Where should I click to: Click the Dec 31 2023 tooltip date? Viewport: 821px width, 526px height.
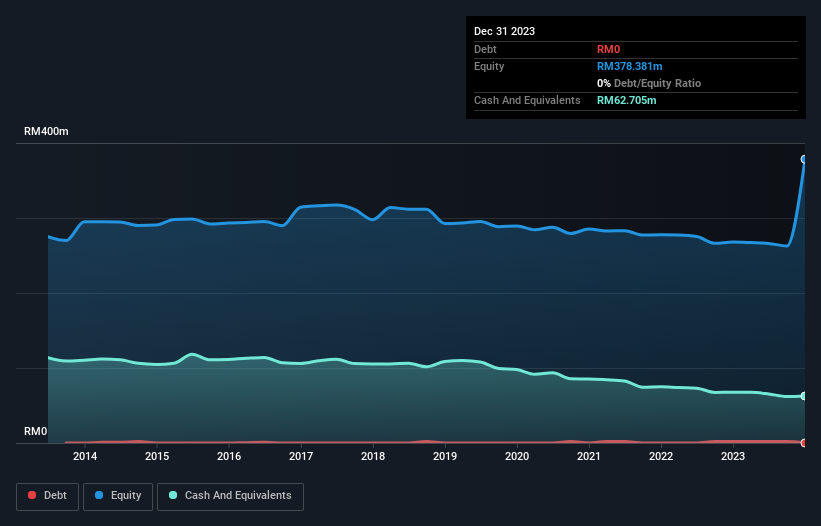pos(504,31)
